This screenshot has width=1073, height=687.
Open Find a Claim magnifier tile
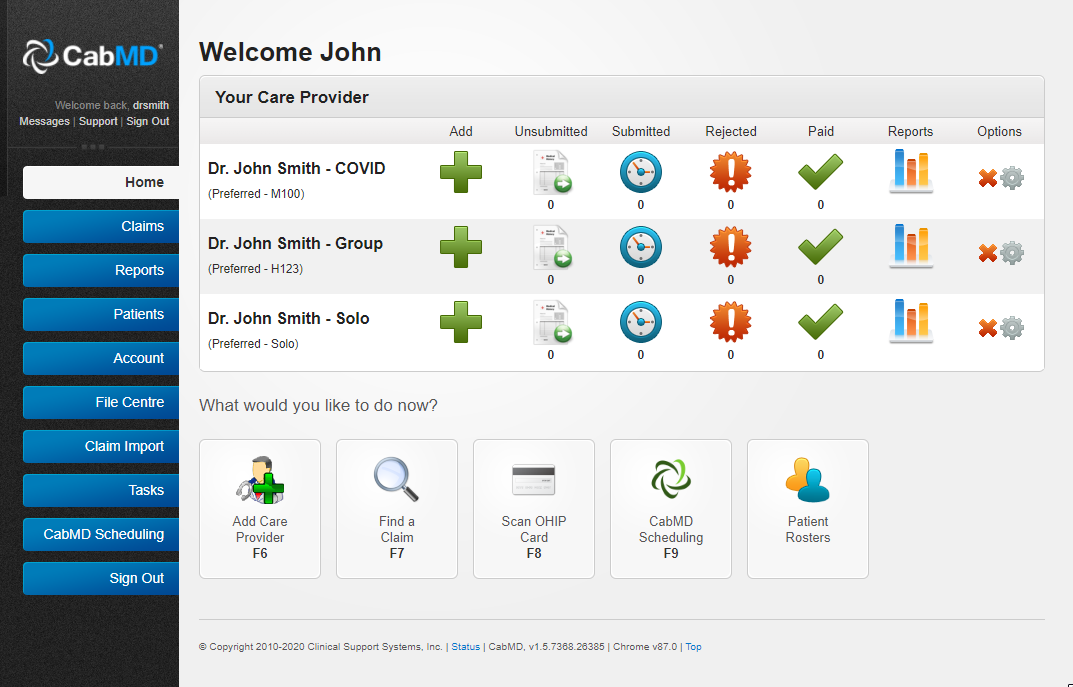click(397, 508)
